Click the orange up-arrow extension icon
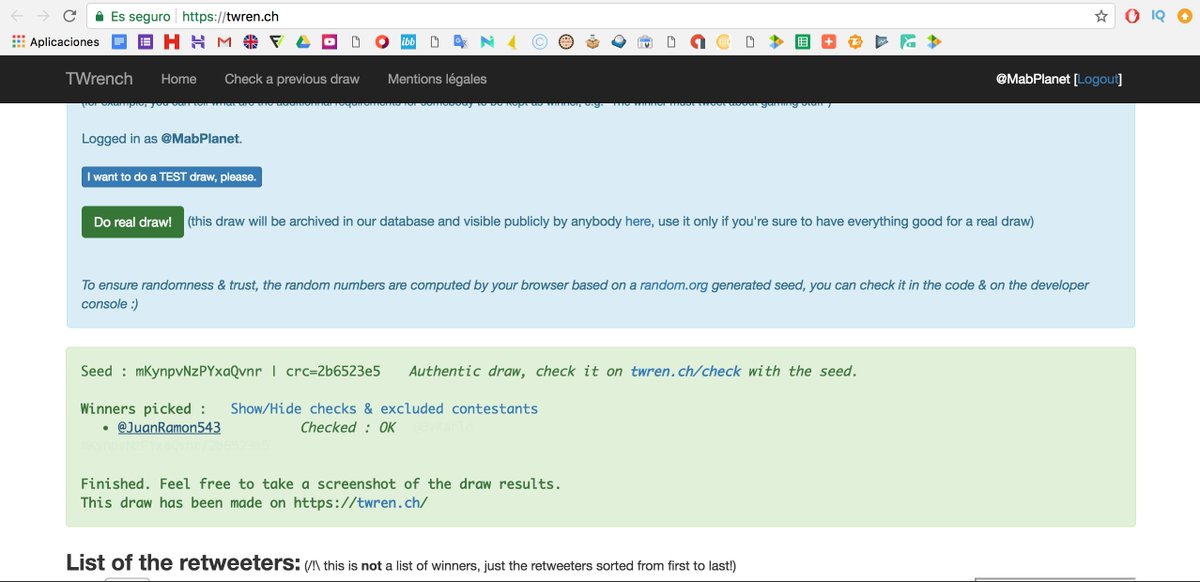The width and height of the screenshot is (1200, 582). [1184, 16]
